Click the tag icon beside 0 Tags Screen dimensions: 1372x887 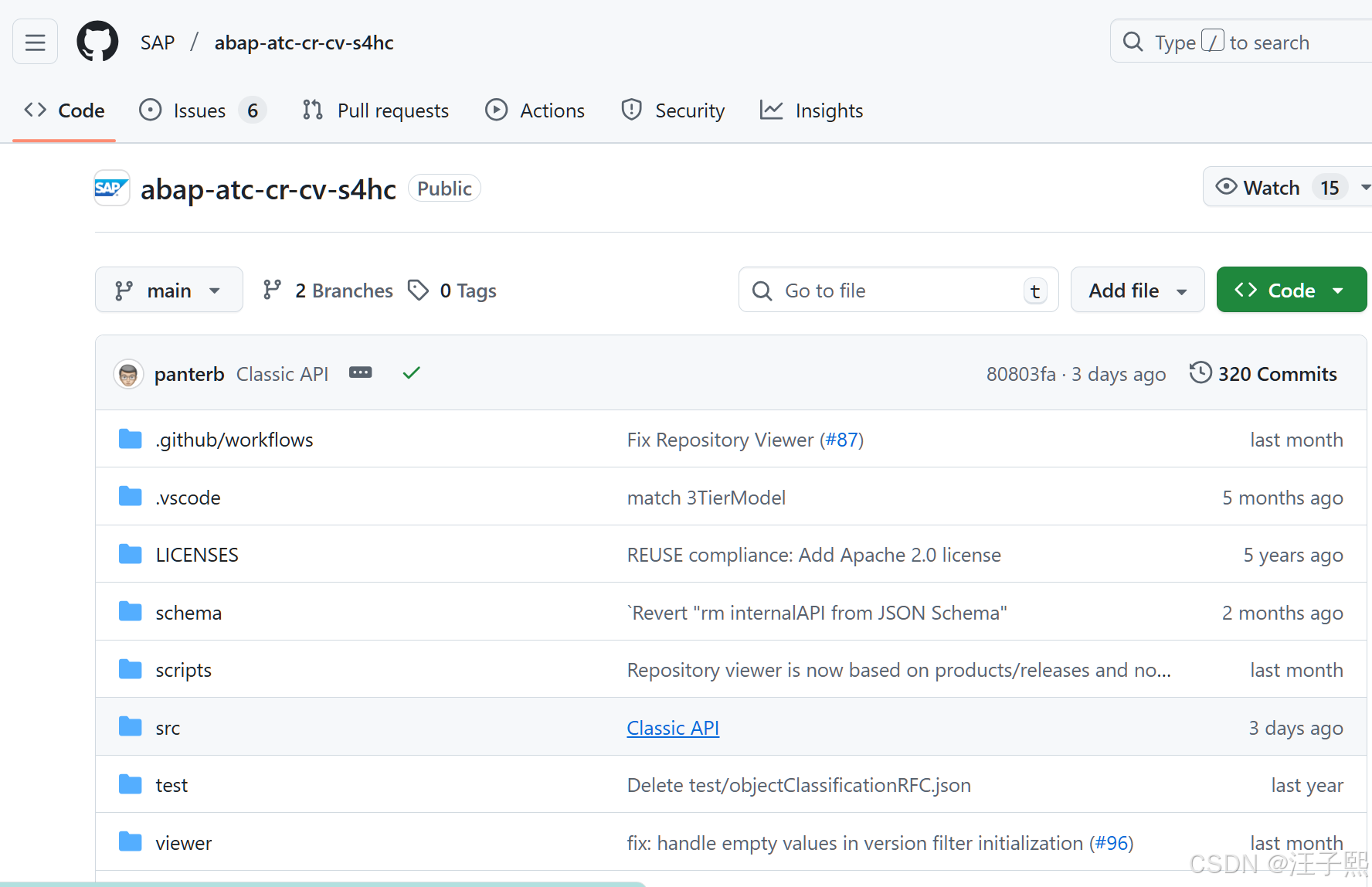[x=418, y=290]
